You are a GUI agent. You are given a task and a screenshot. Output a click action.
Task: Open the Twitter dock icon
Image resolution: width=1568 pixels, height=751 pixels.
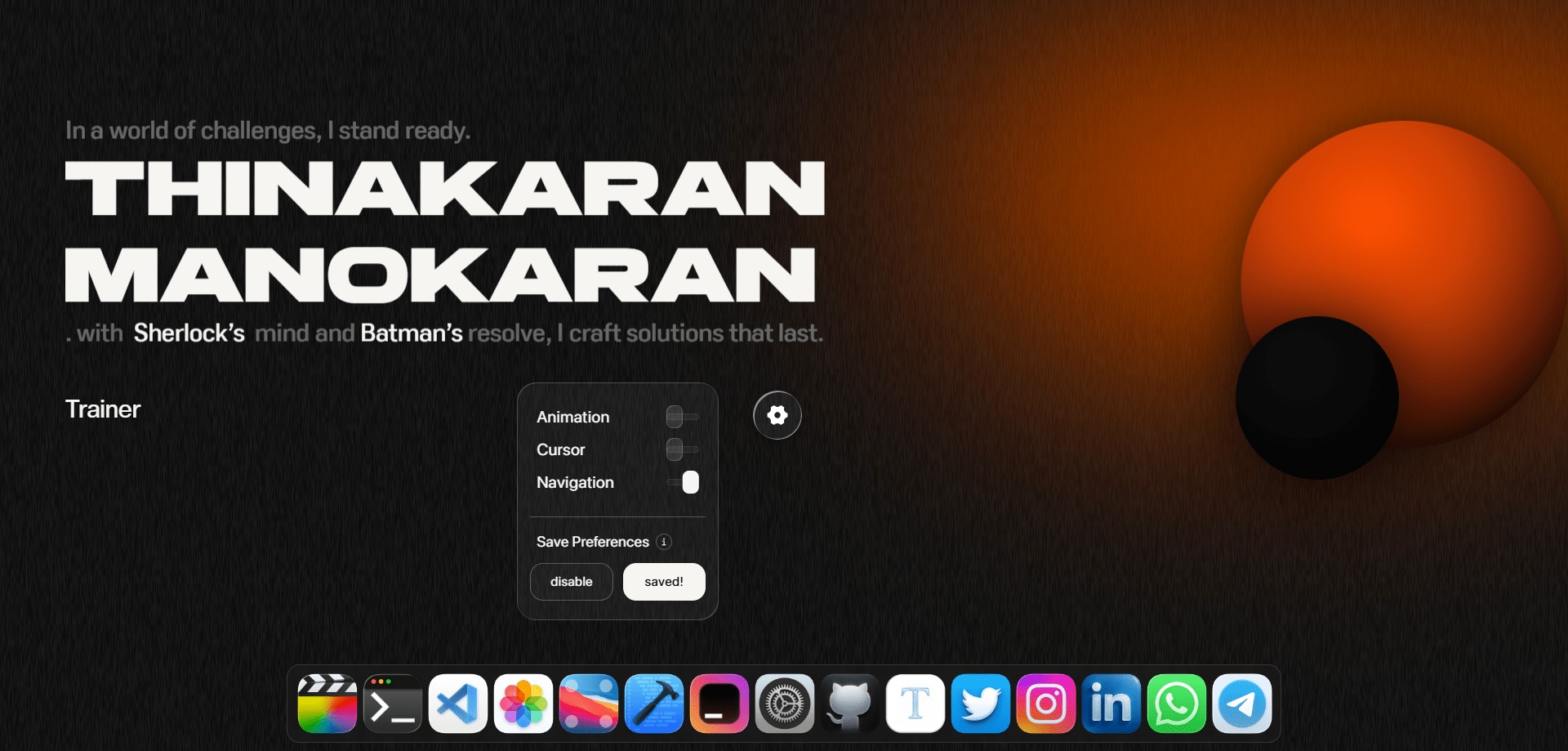[981, 704]
